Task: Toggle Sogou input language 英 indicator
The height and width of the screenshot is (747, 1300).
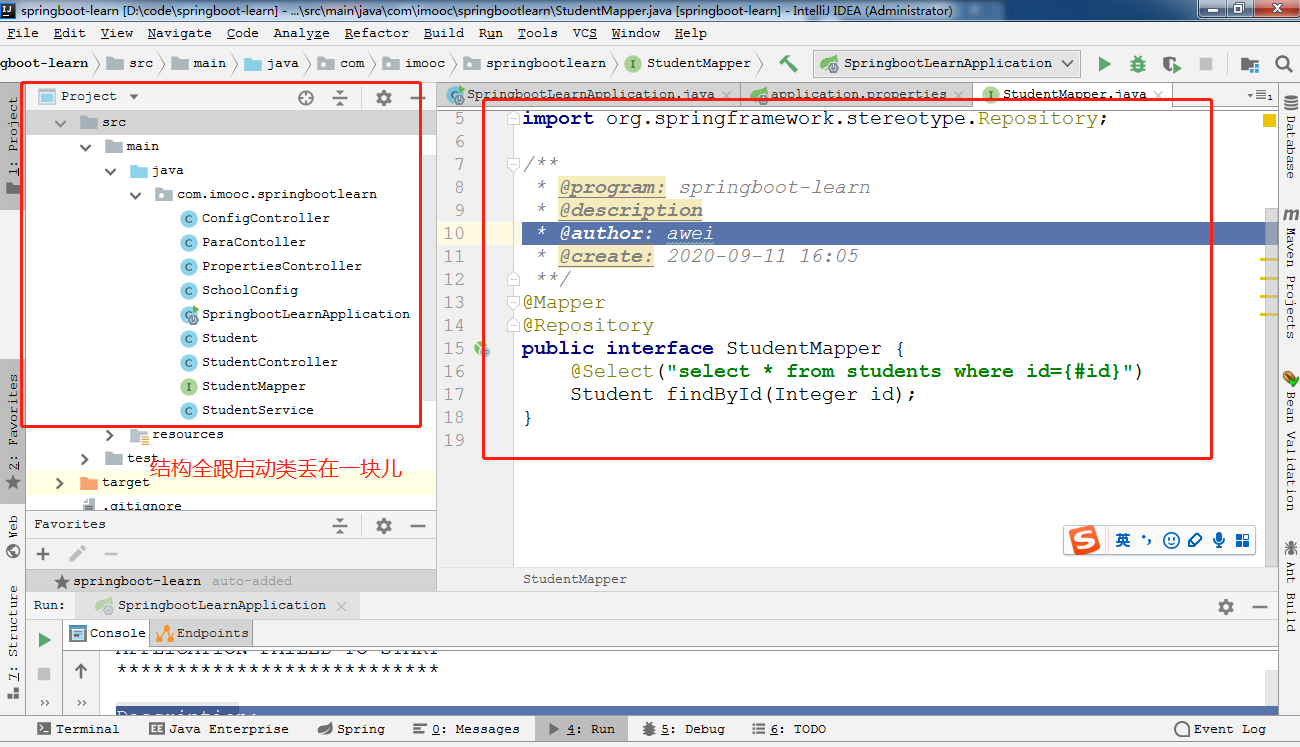Action: coord(1124,541)
